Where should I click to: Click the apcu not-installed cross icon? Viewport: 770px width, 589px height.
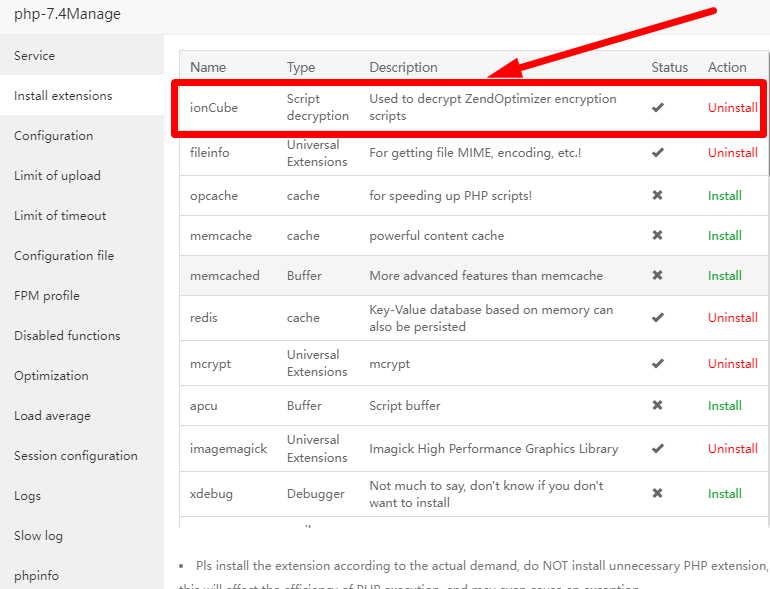click(x=658, y=406)
